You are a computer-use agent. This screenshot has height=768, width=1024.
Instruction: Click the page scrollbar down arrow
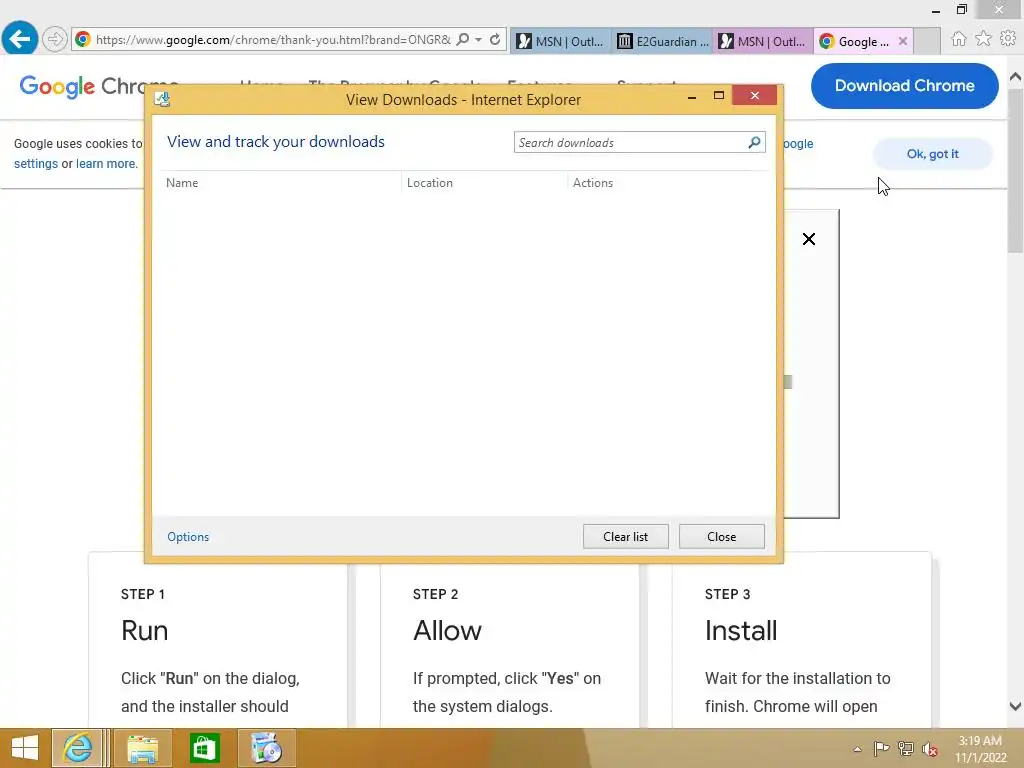[1016, 706]
